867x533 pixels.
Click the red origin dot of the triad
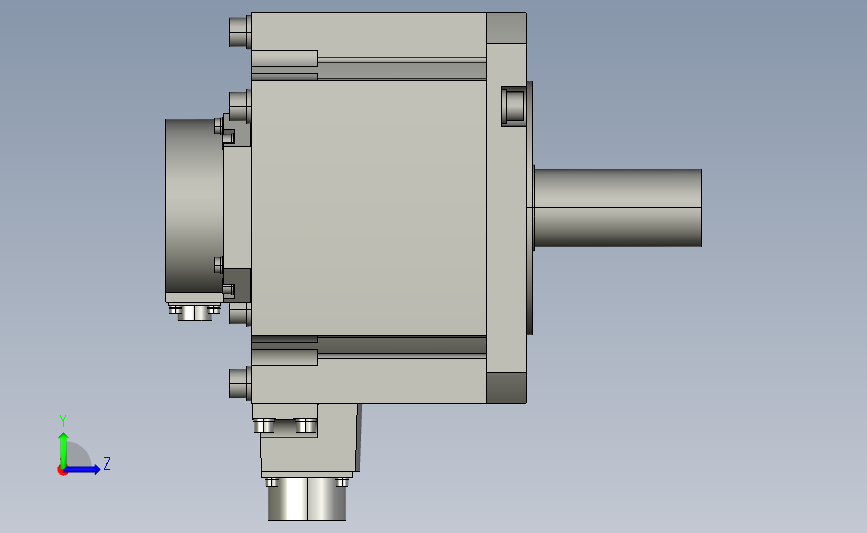62,471
